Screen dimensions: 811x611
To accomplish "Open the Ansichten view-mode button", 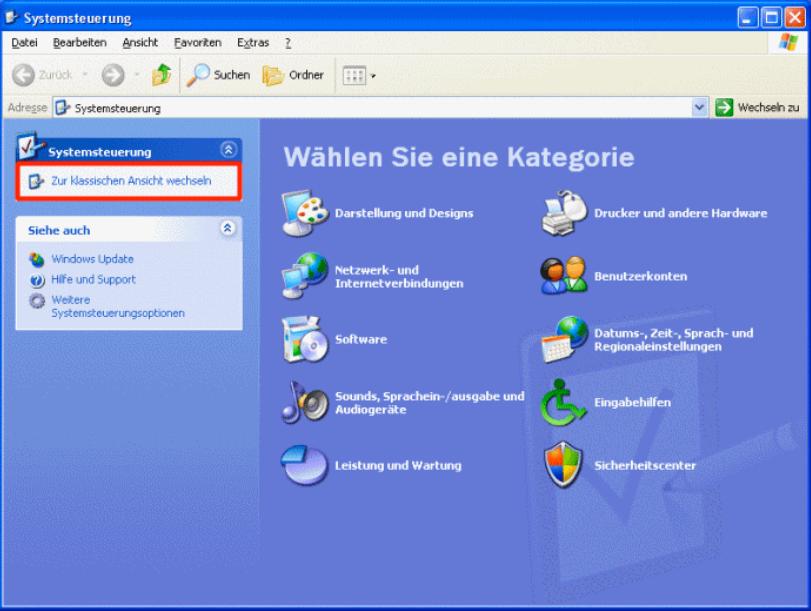I will coord(354,76).
